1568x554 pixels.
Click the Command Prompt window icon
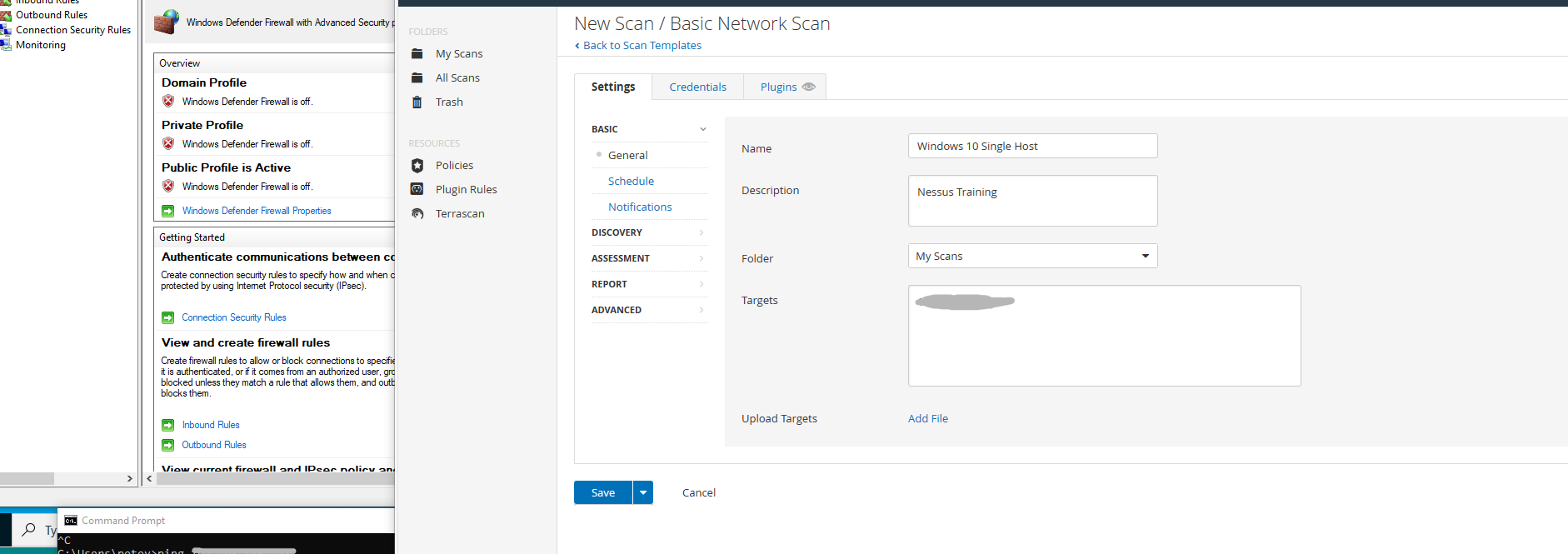point(71,521)
